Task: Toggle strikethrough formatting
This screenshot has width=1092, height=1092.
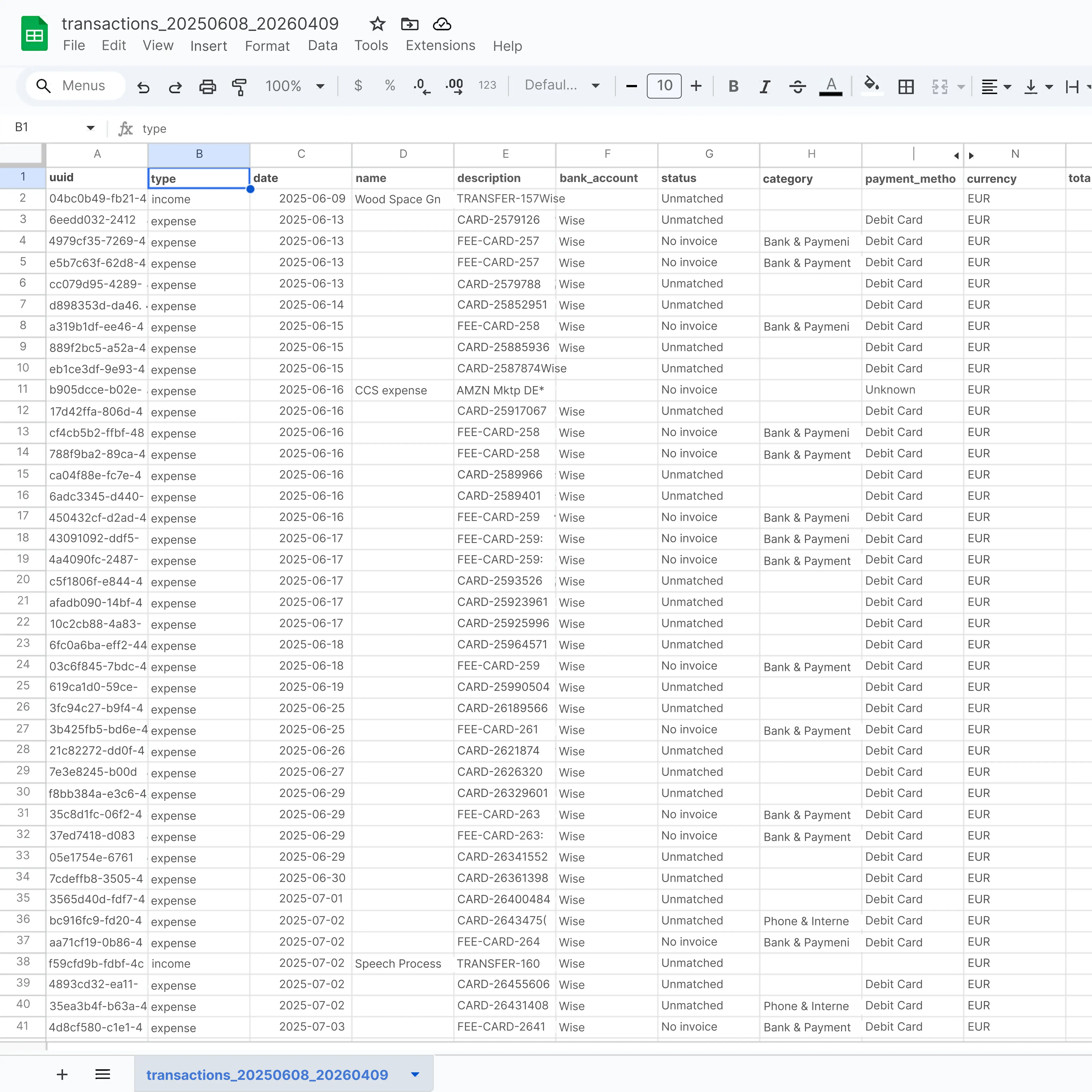Action: point(797,86)
